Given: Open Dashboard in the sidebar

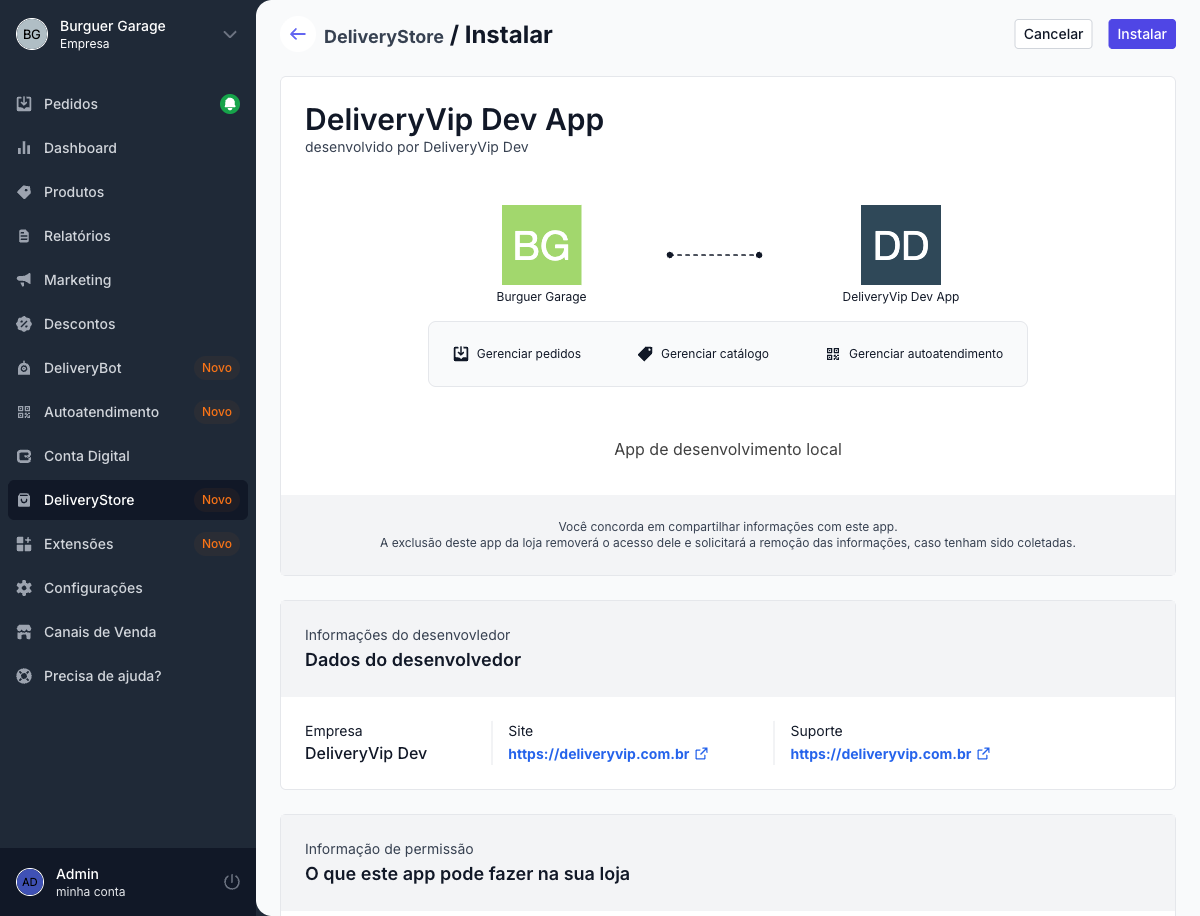Looking at the screenshot, I should (x=128, y=148).
